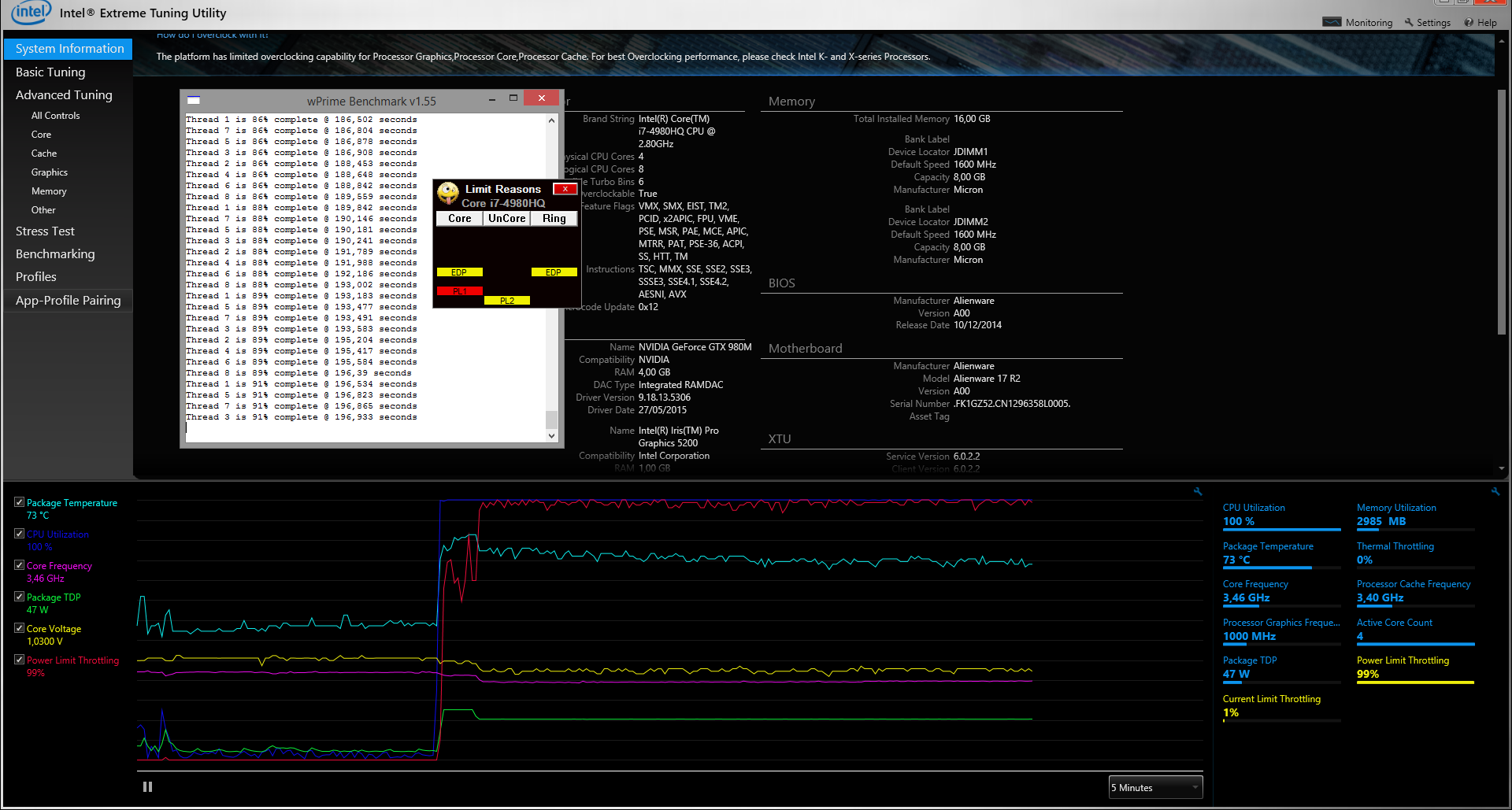Open Benchmarking section
This screenshot has height=810, width=1512.
[x=55, y=254]
